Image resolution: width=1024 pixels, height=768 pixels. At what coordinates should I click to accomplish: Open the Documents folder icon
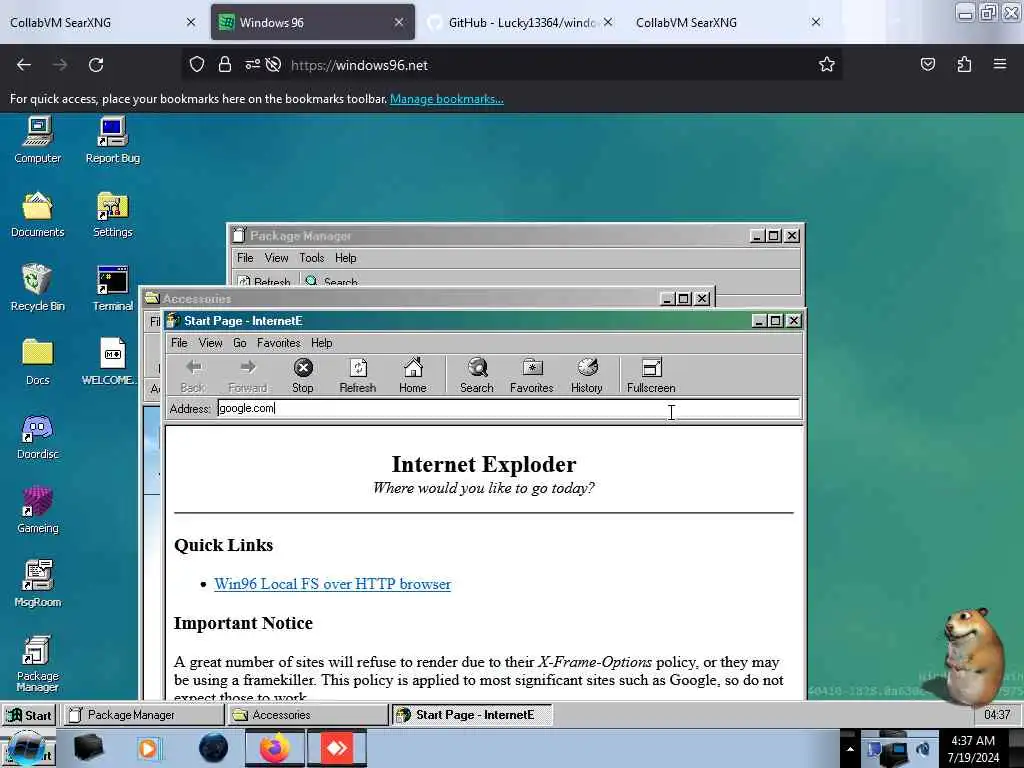[x=37, y=214]
